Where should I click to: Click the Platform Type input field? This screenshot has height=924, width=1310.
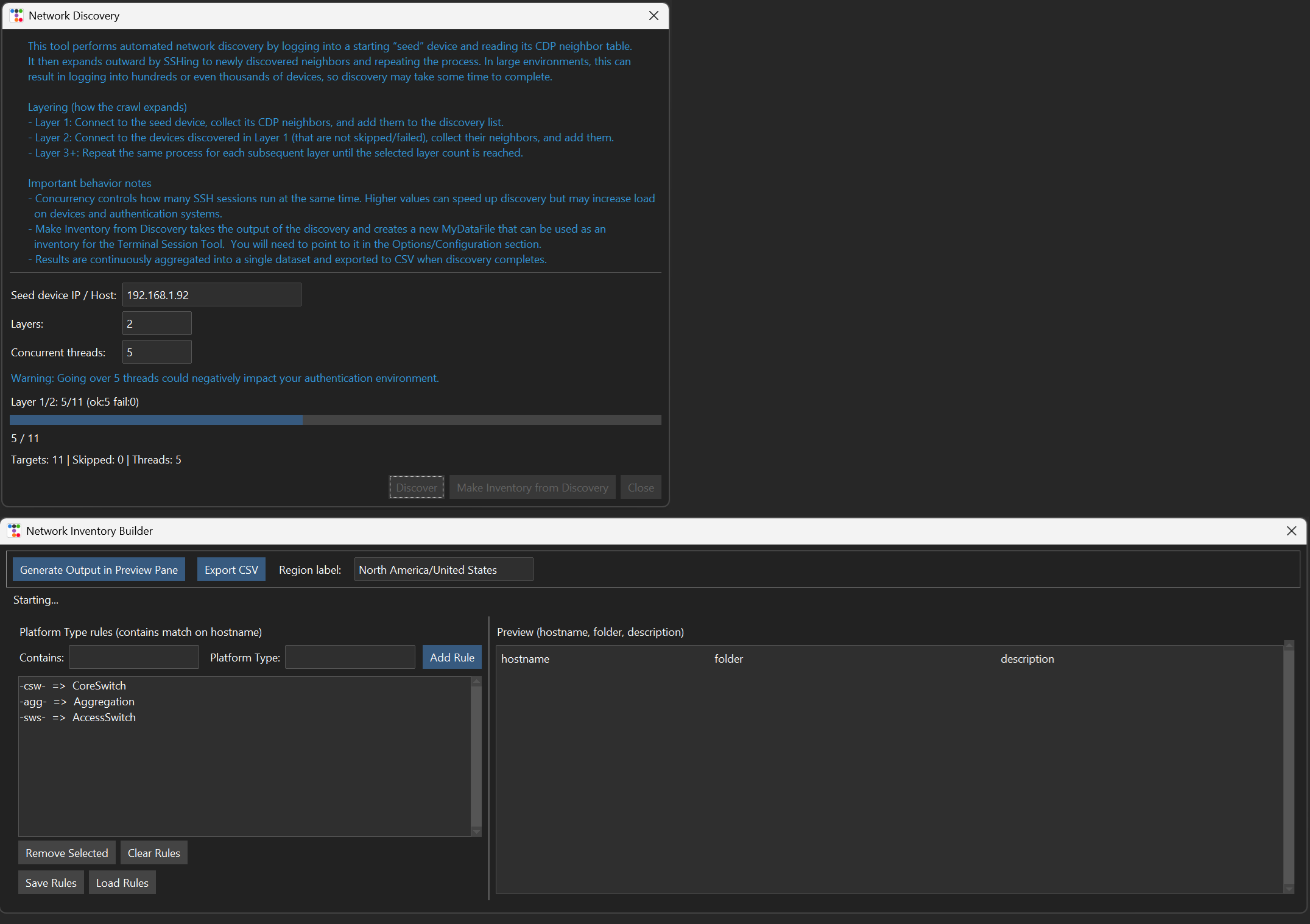pyautogui.click(x=350, y=657)
